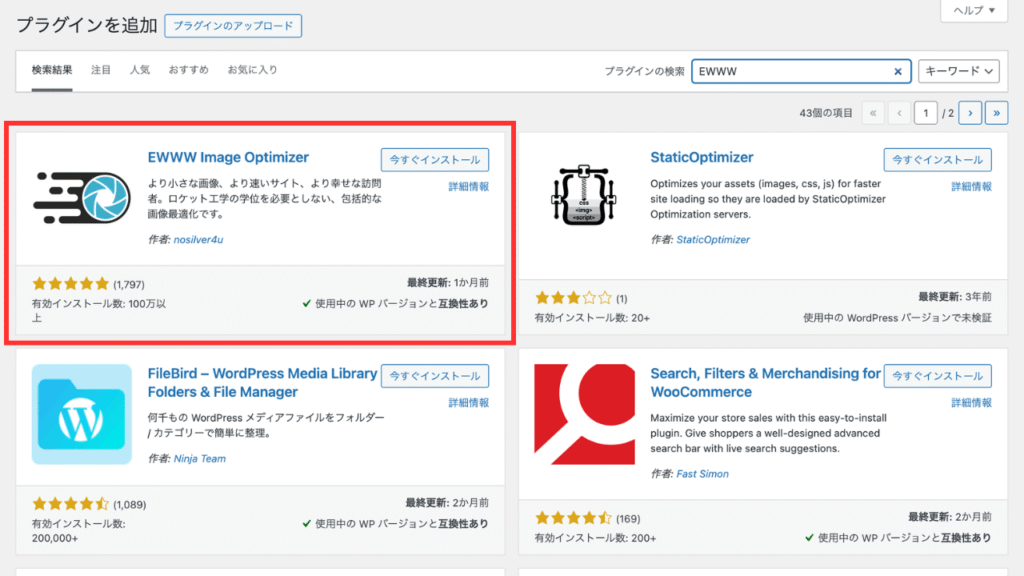Viewport: 1024px width, 576px height.
Task: Open the キーワード search type dropdown
Action: tap(958, 71)
